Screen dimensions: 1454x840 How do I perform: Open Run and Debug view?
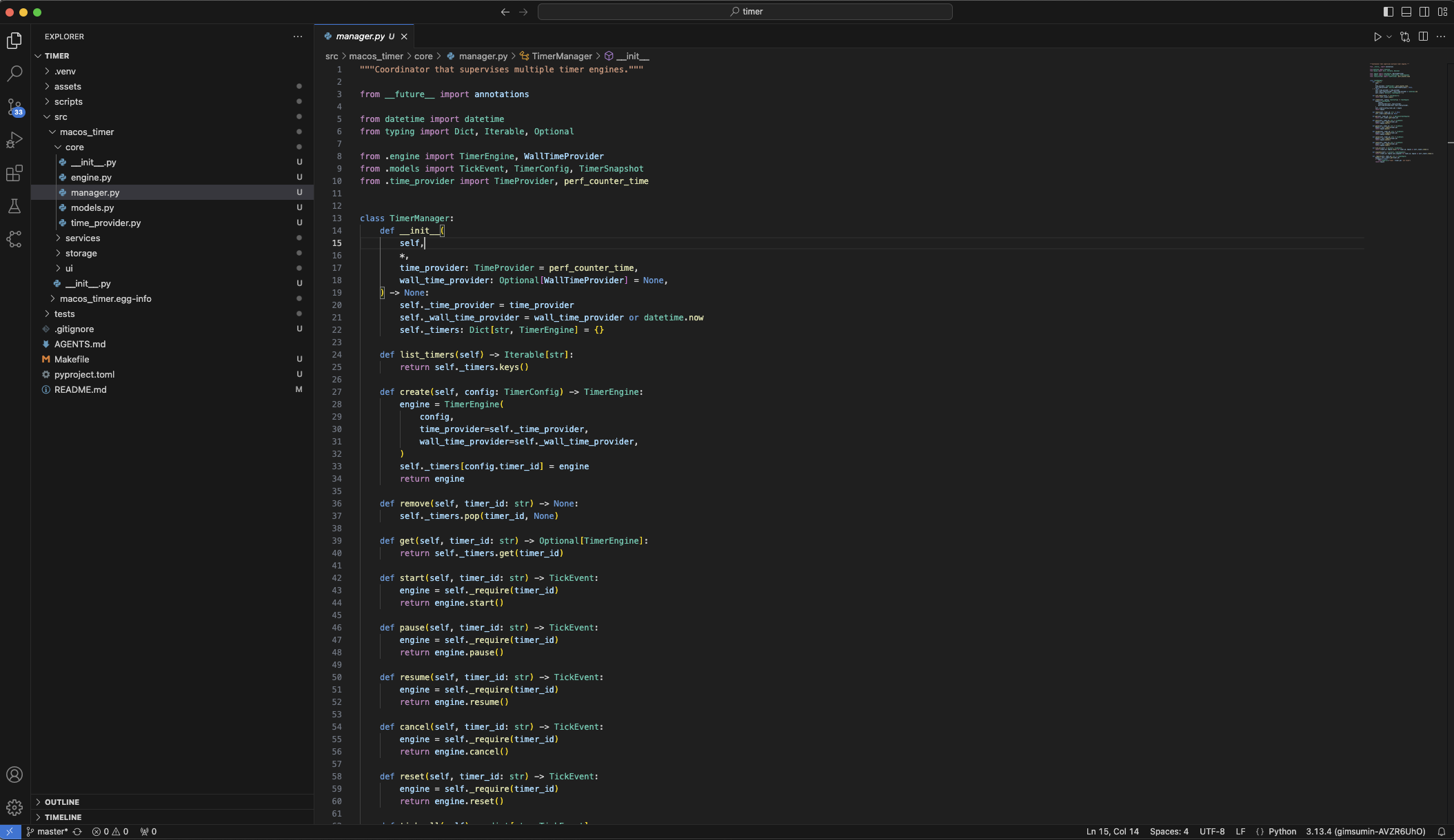pos(14,140)
